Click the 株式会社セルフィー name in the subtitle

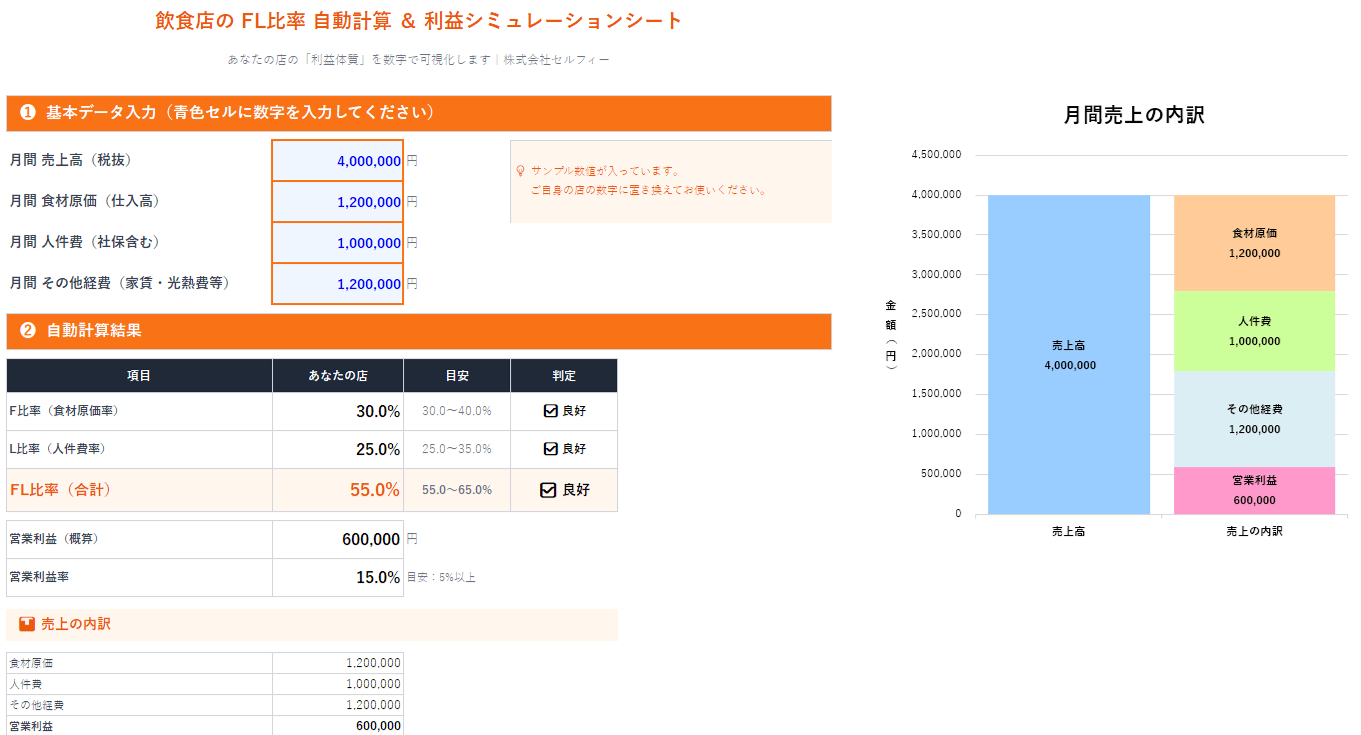coord(557,59)
